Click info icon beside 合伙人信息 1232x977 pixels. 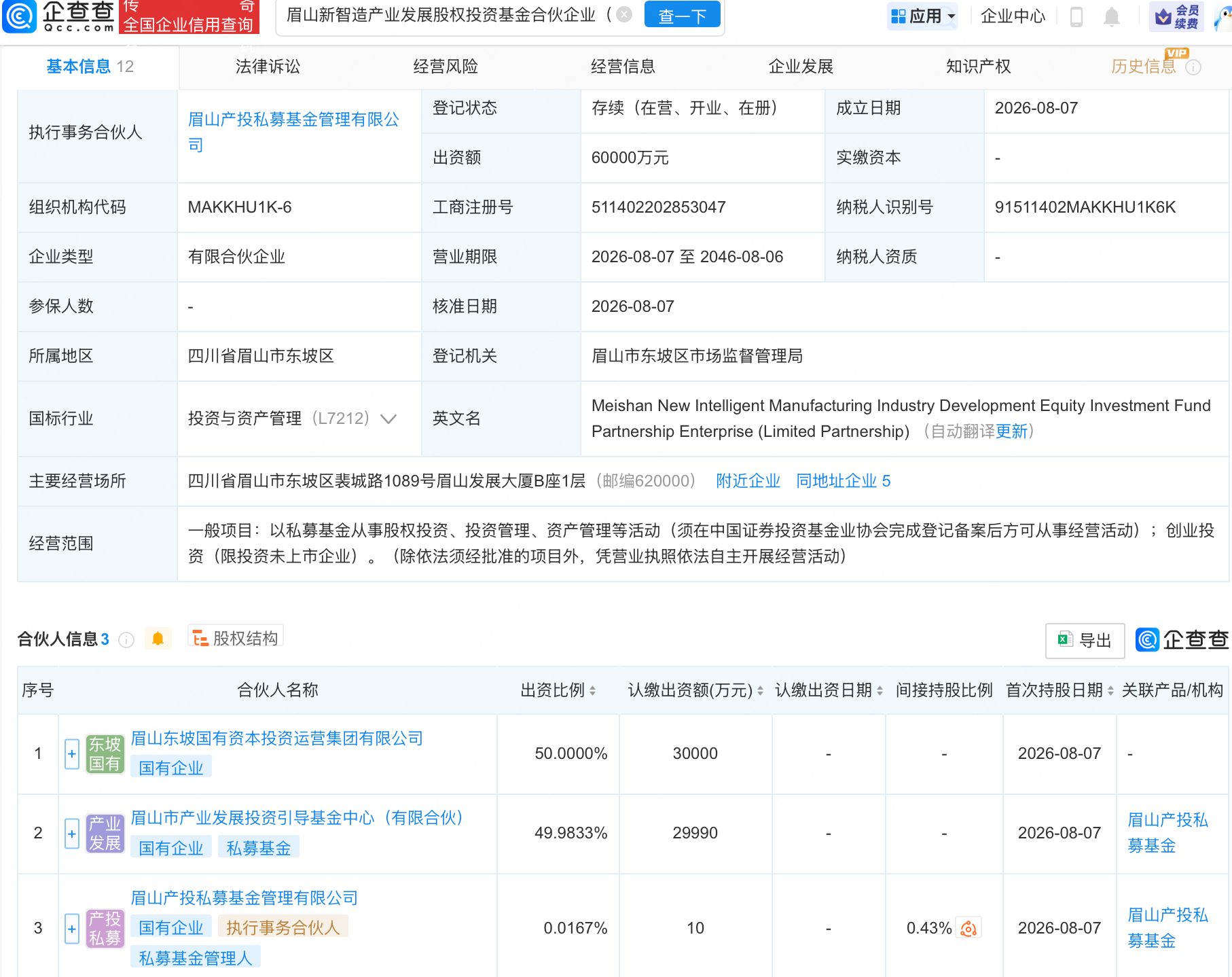[126, 640]
